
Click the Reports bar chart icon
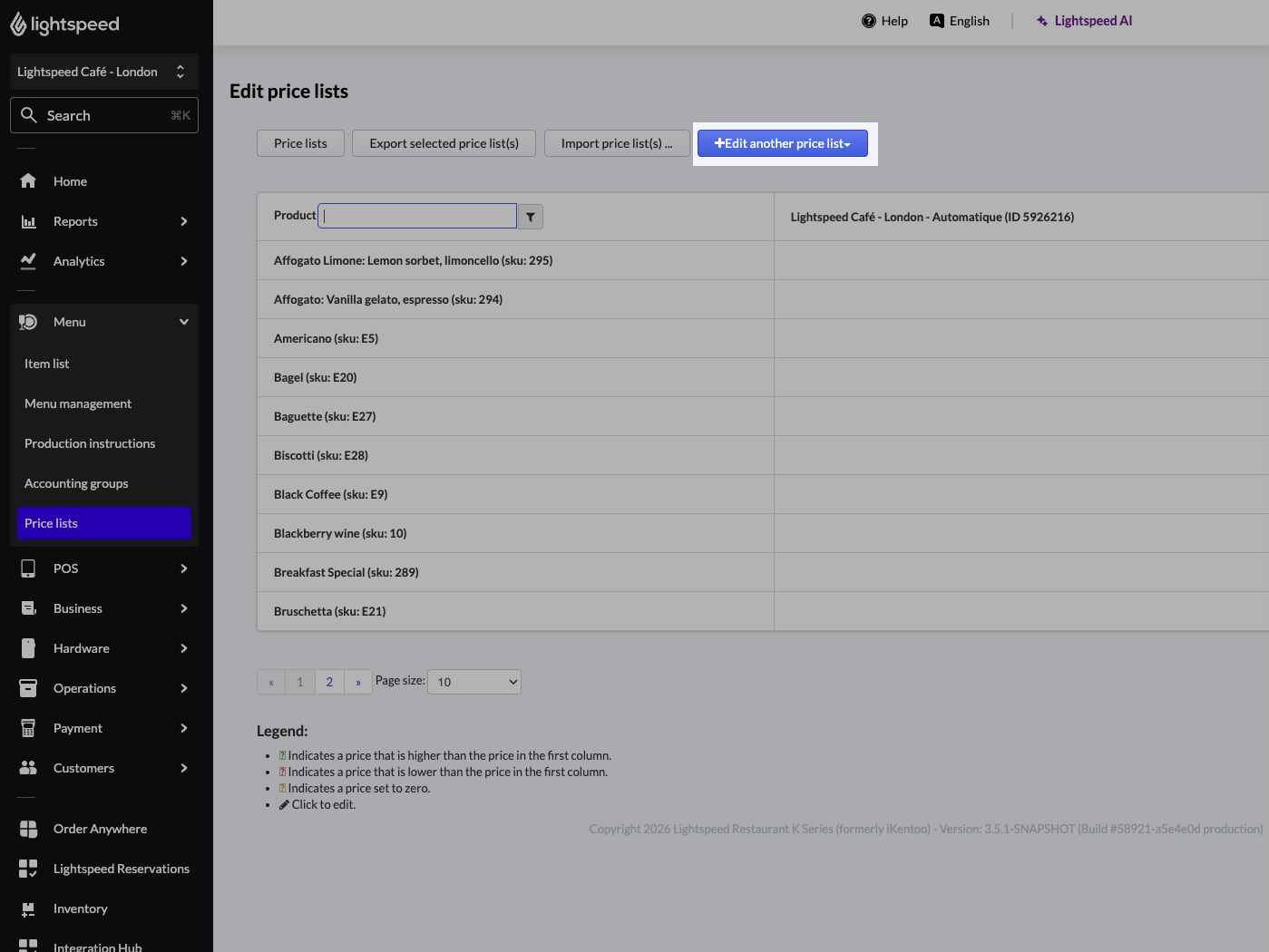[x=28, y=221]
